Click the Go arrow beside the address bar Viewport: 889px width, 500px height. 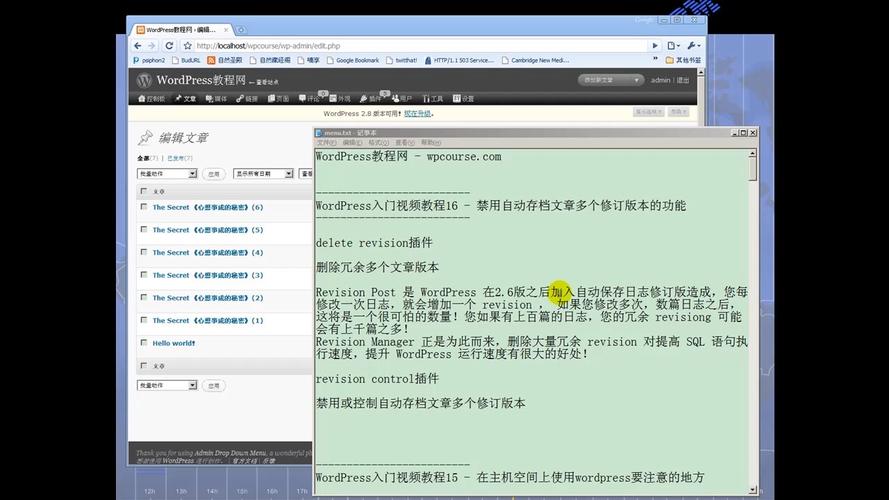click(655, 46)
